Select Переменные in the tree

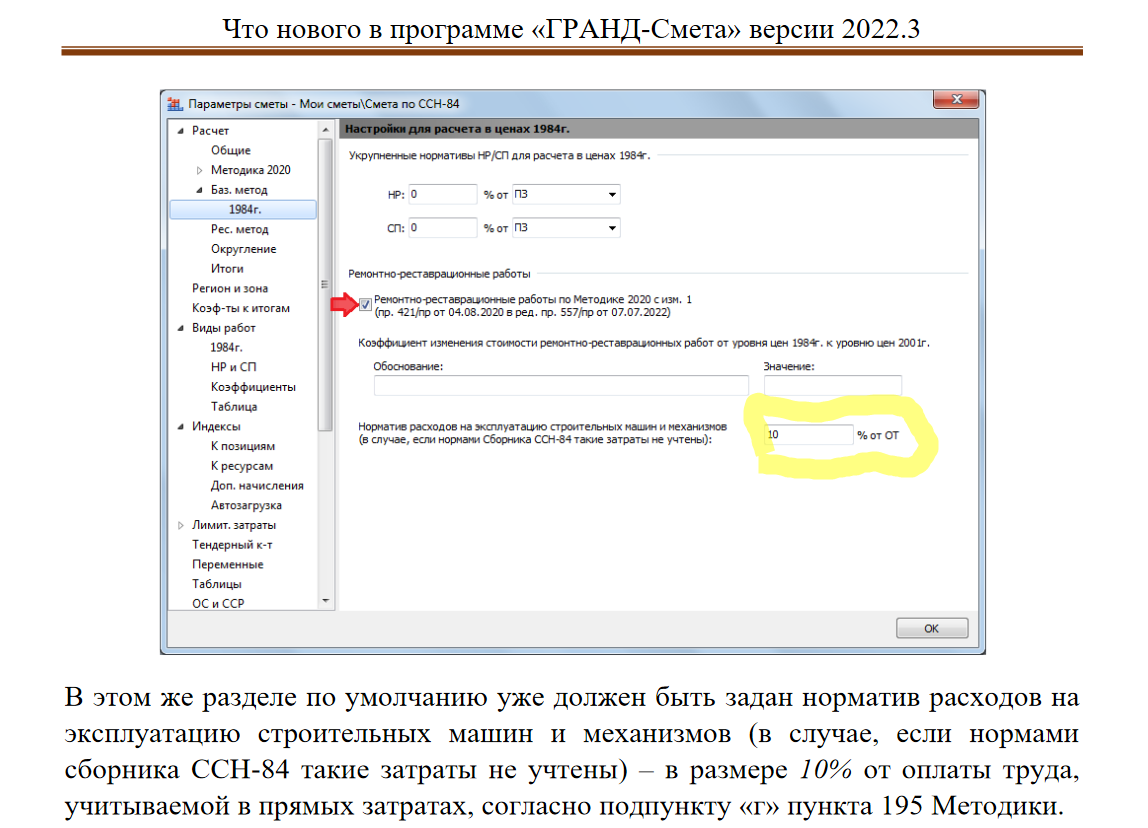tap(227, 564)
